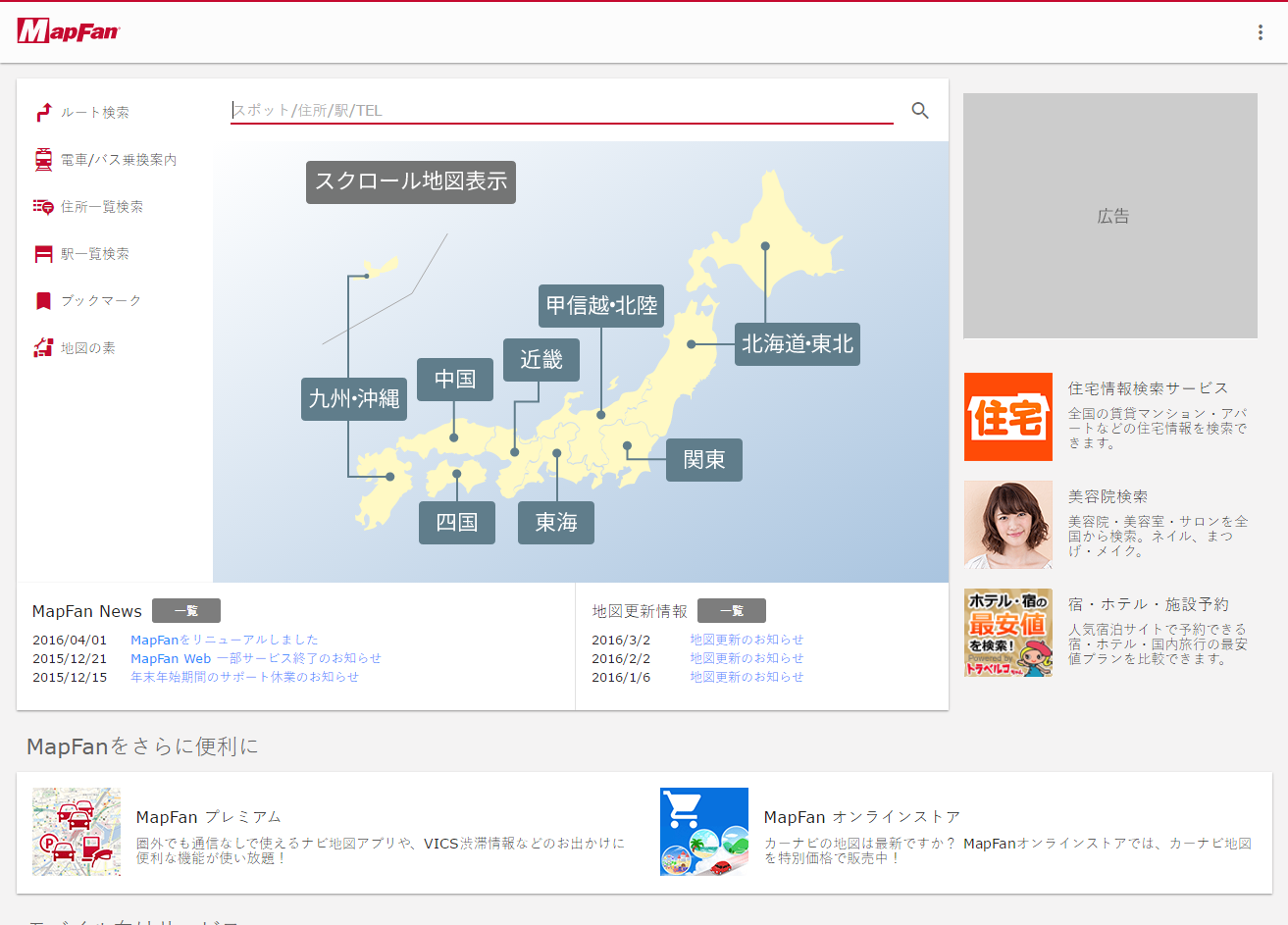Select the 九州・沖縄 region label
1288x925 pixels.
pyautogui.click(x=354, y=399)
